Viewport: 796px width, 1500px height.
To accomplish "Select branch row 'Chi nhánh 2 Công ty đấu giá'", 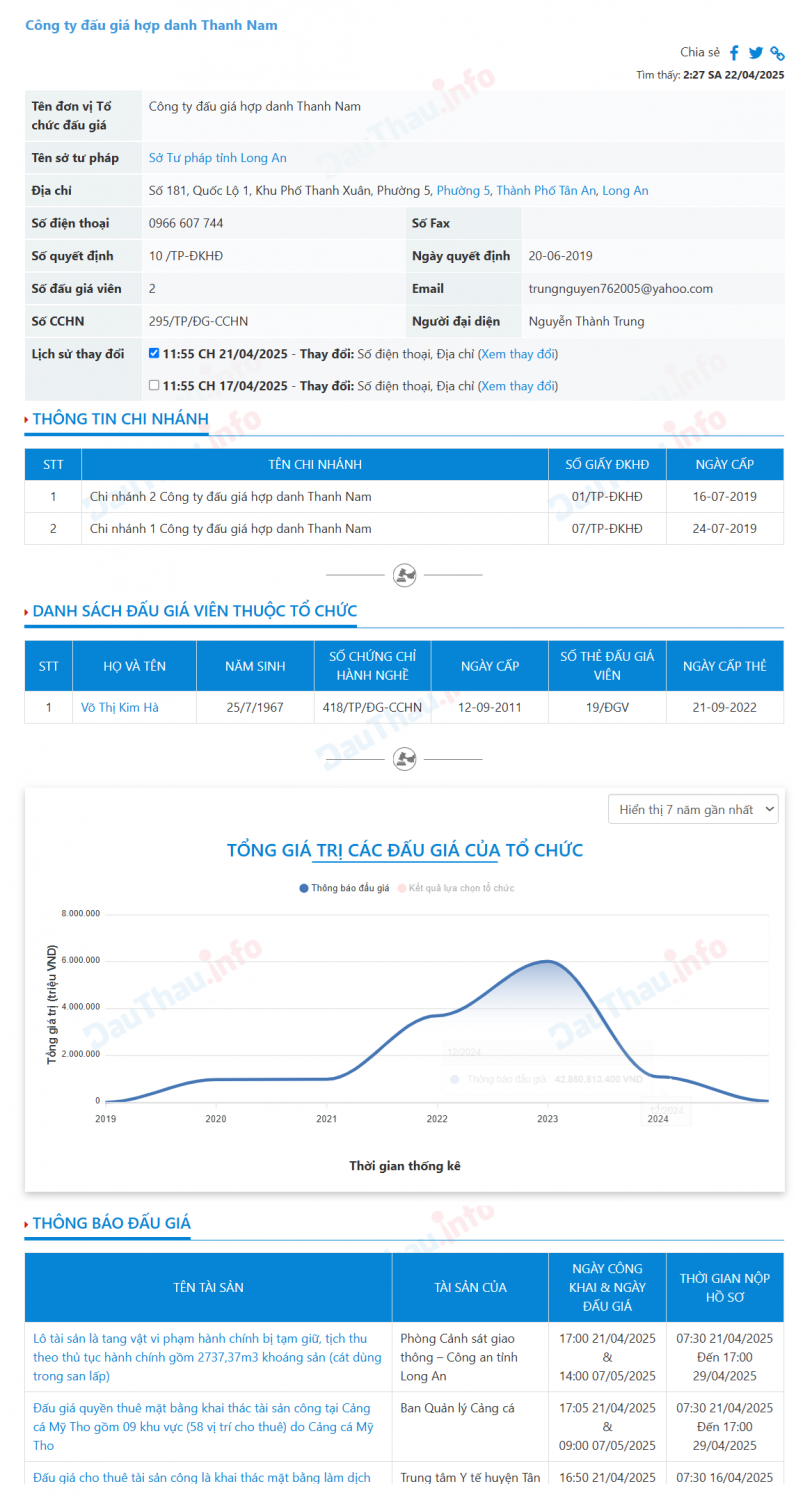I will [404, 496].
